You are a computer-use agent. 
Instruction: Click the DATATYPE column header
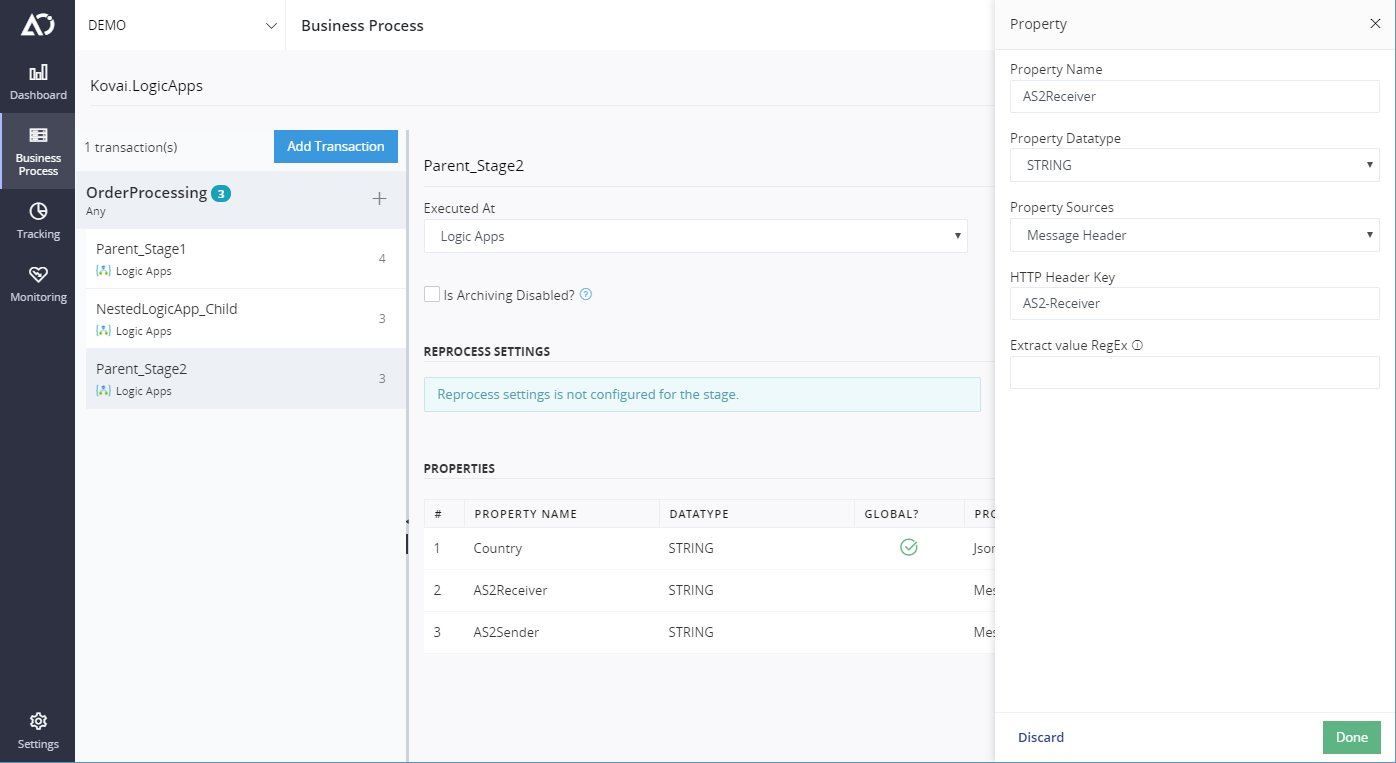699,514
